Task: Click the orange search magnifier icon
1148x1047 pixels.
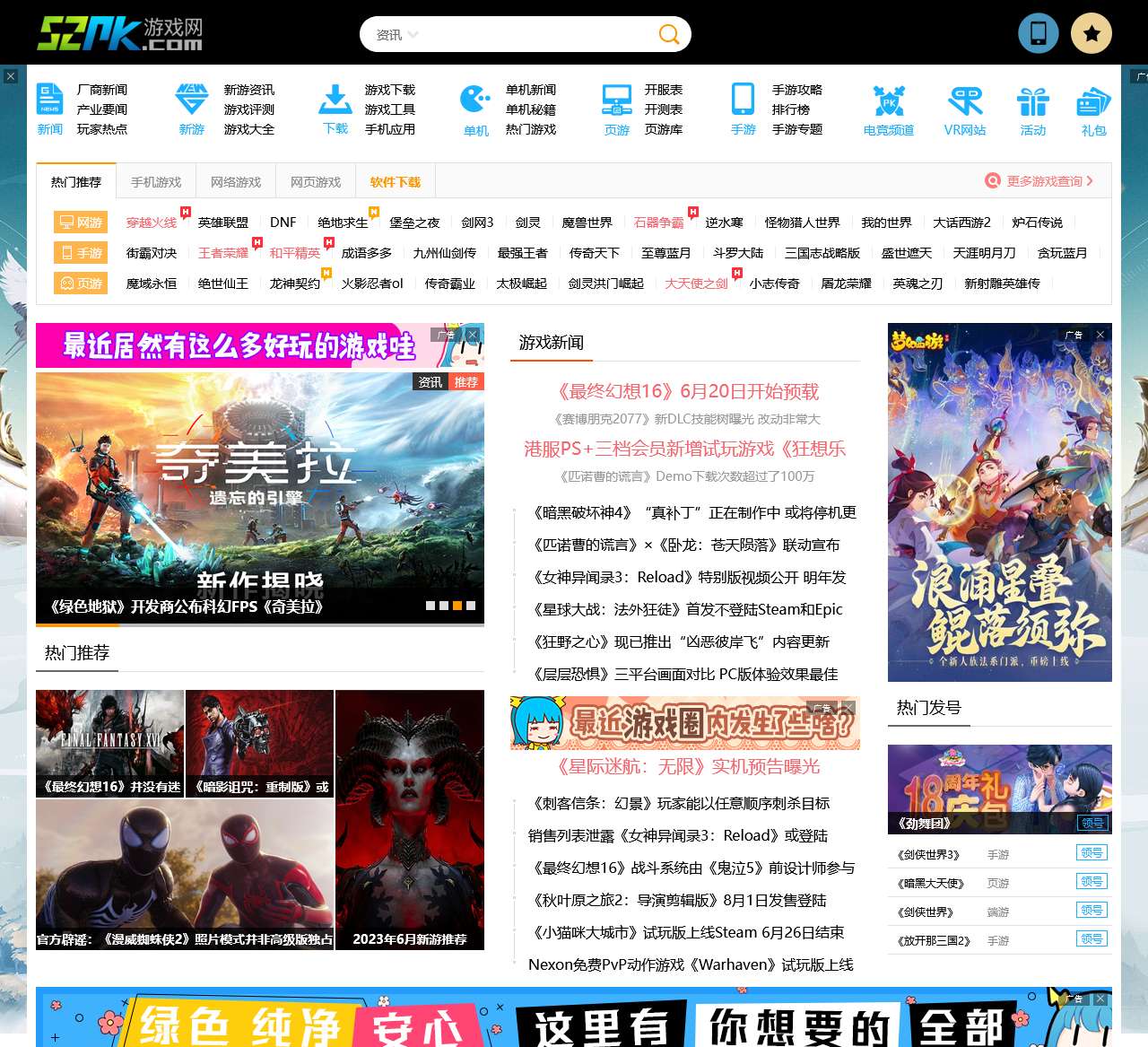Action: point(668,34)
